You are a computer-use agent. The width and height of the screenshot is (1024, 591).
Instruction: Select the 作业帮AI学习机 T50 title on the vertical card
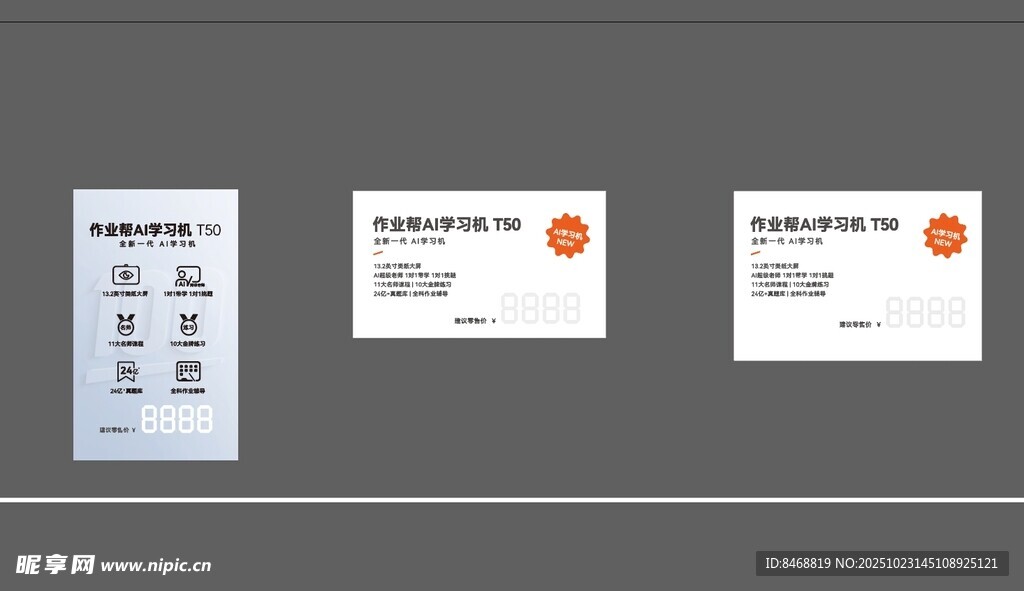tap(155, 229)
